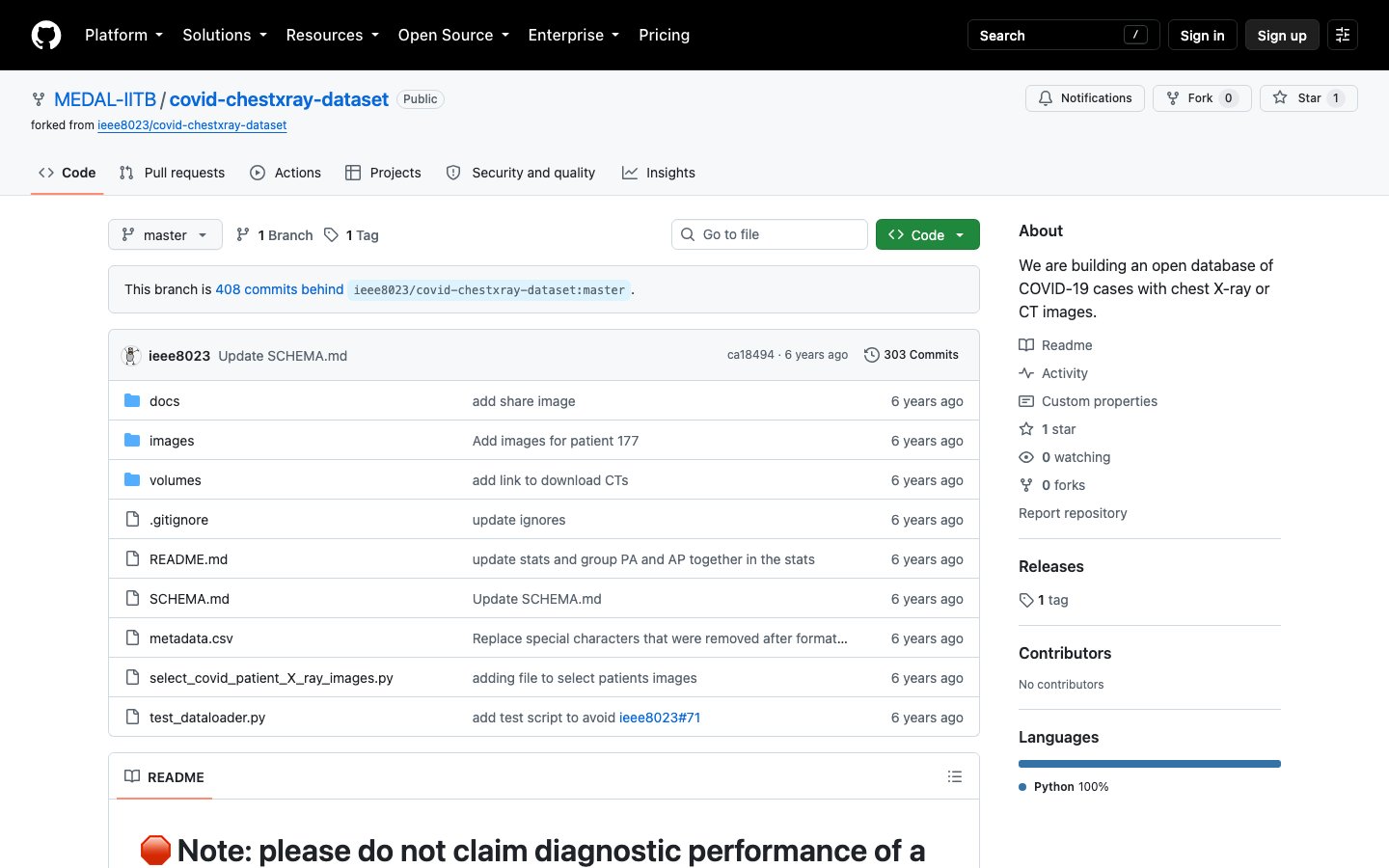Click the fork icon in Fork button
Screen dimensions: 1389x868
[x=1173, y=97]
